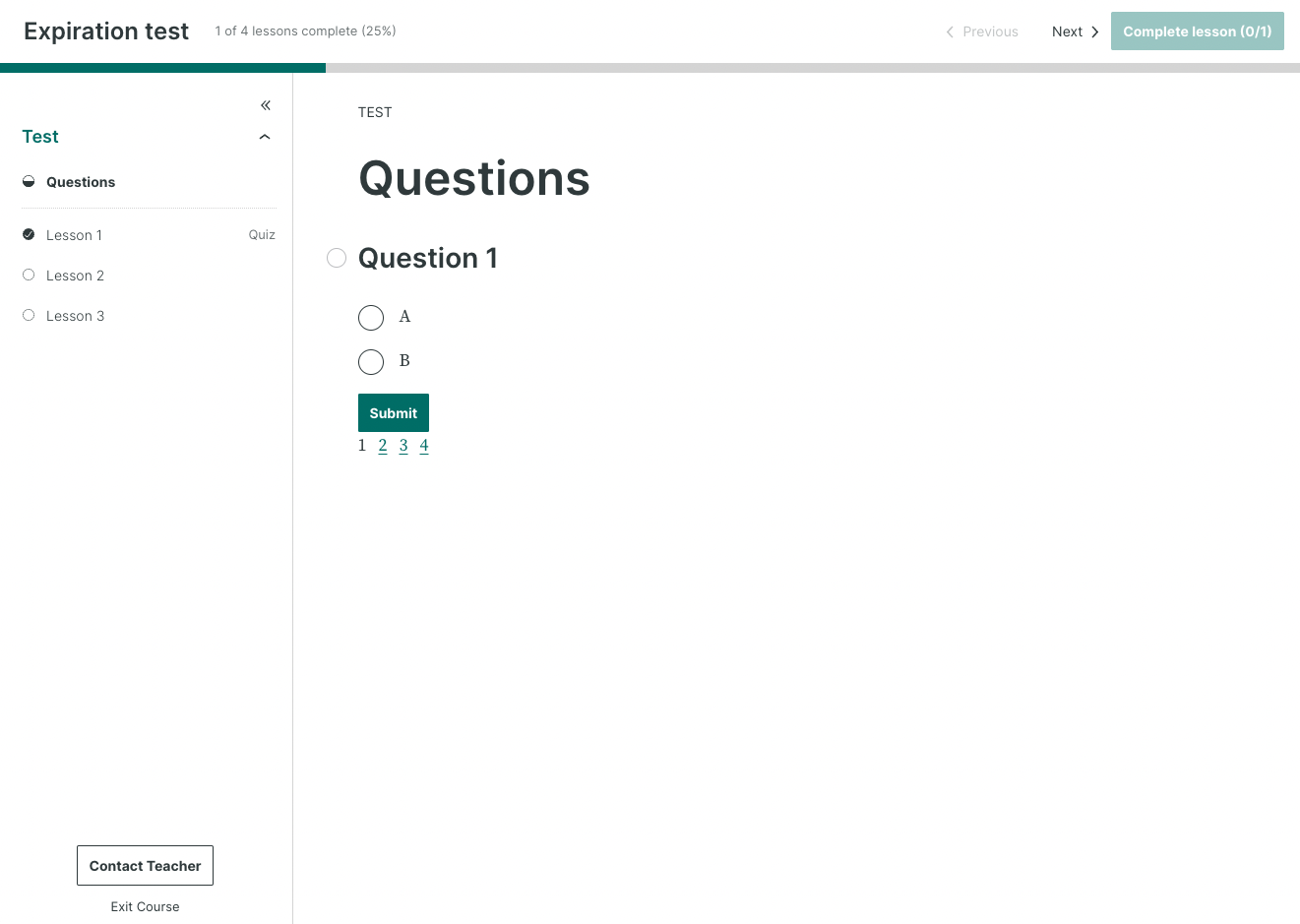Click Contact Teacher button
This screenshot has width=1300, height=924.
coord(145,866)
